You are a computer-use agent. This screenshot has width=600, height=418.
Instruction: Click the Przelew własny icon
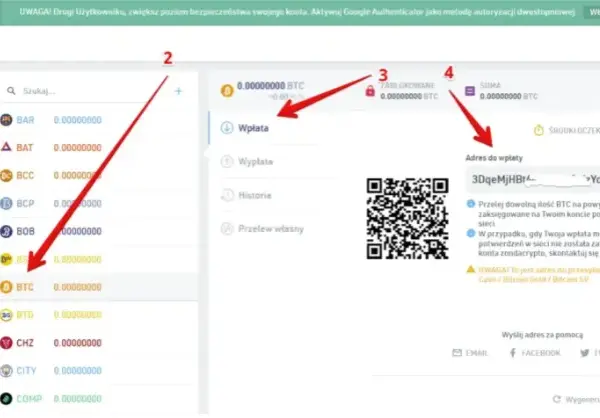coord(227,229)
